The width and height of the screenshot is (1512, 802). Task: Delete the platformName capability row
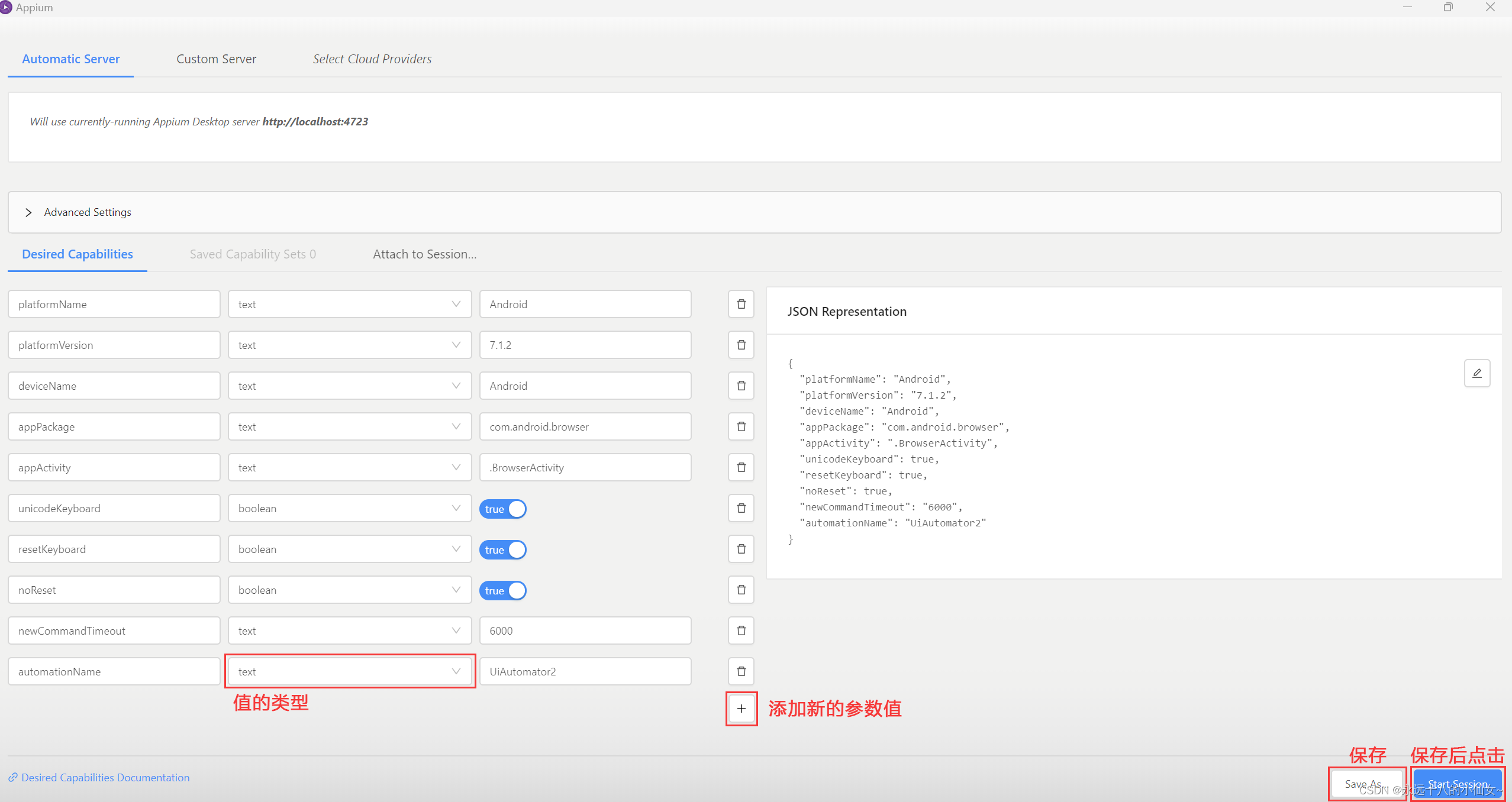(741, 304)
